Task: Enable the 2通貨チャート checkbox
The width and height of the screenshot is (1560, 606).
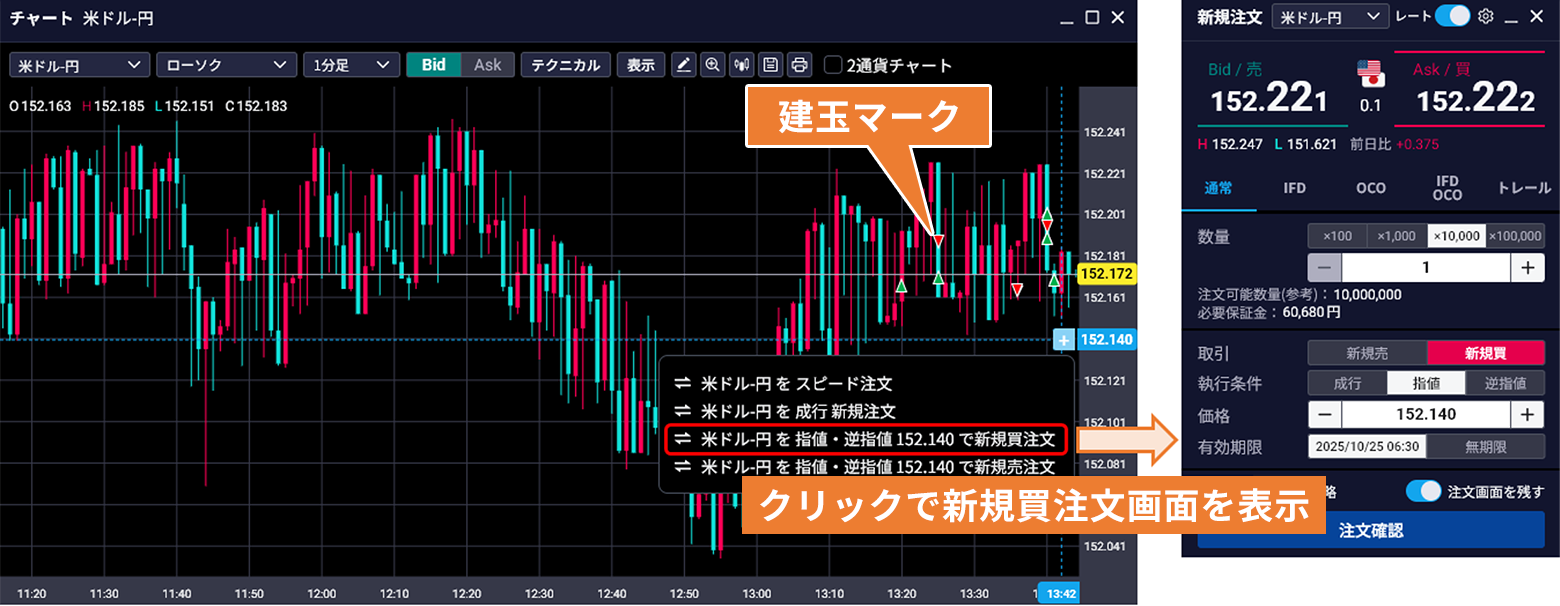Action: (x=833, y=65)
